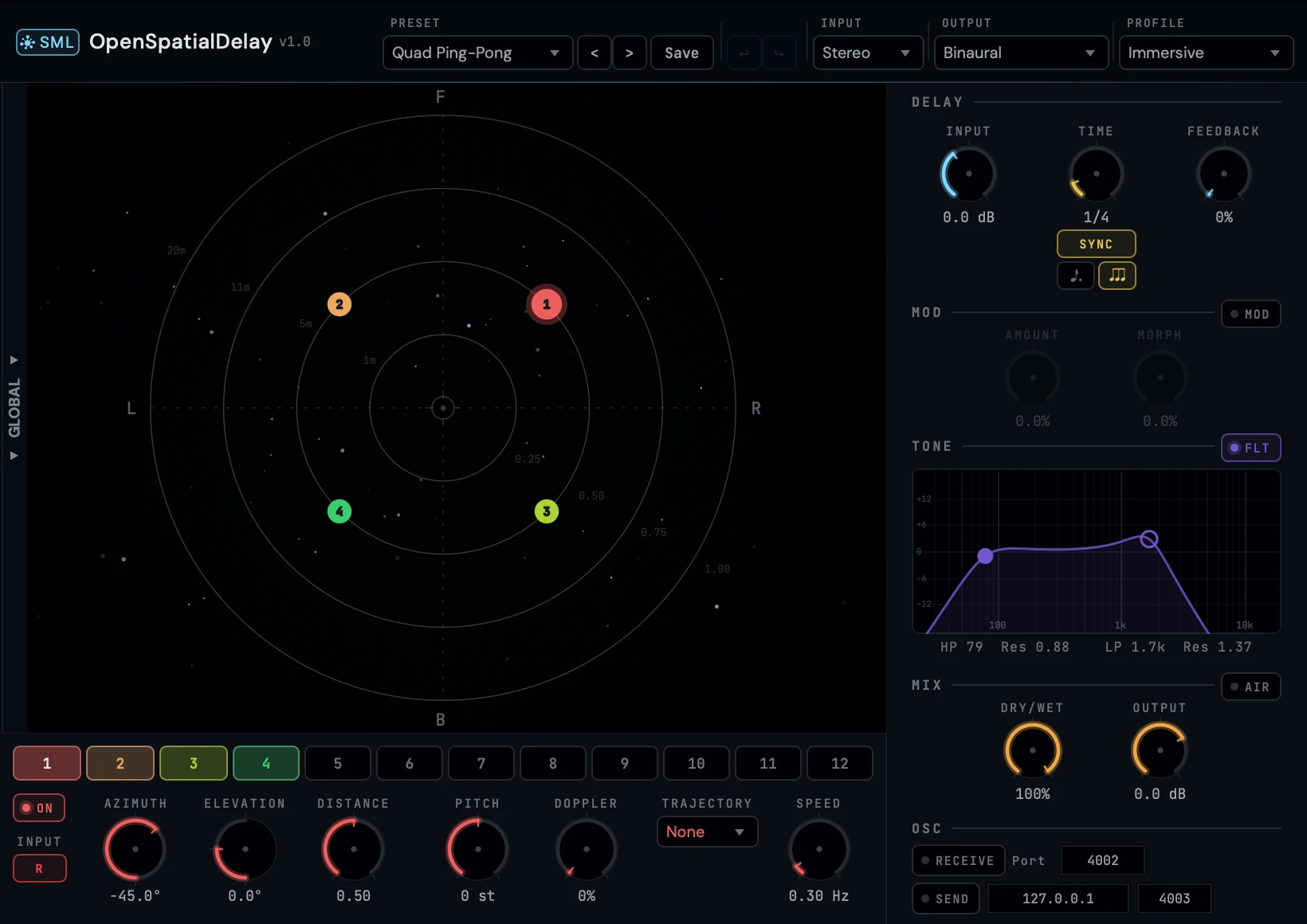The height and width of the screenshot is (924, 1307).
Task: Open the Immersive profile dropdown
Action: [x=1206, y=53]
